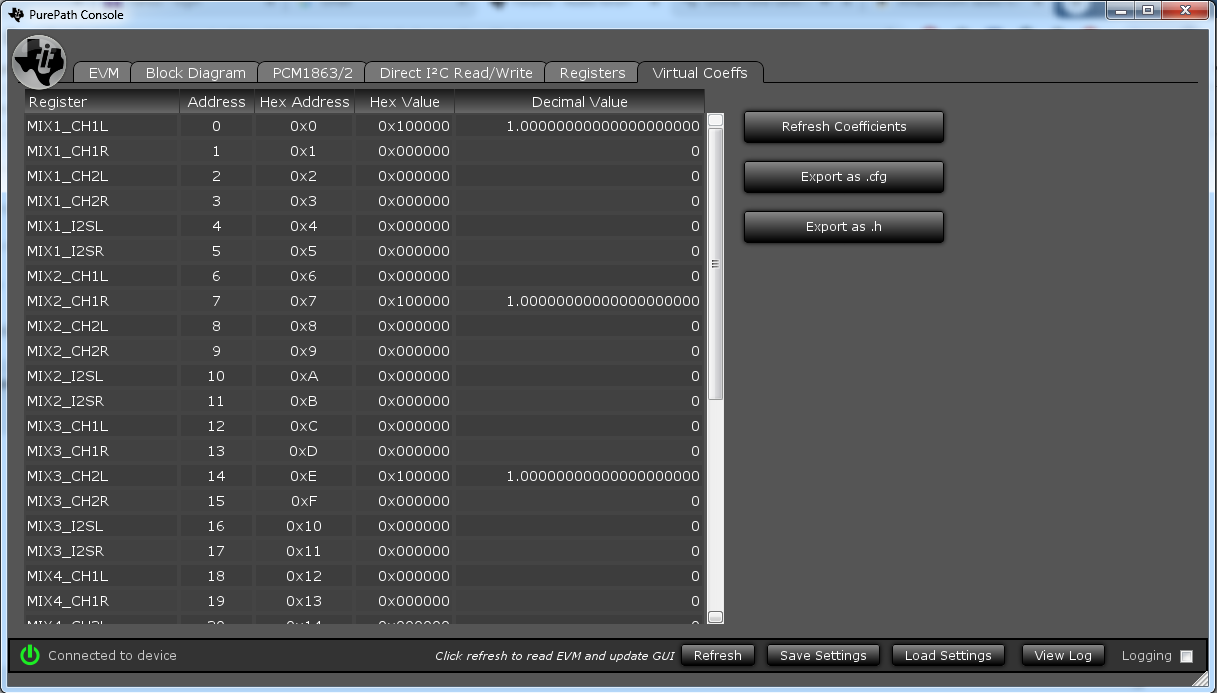Select the MIX1_CH2L register name
The height and width of the screenshot is (693, 1217).
pos(68,176)
